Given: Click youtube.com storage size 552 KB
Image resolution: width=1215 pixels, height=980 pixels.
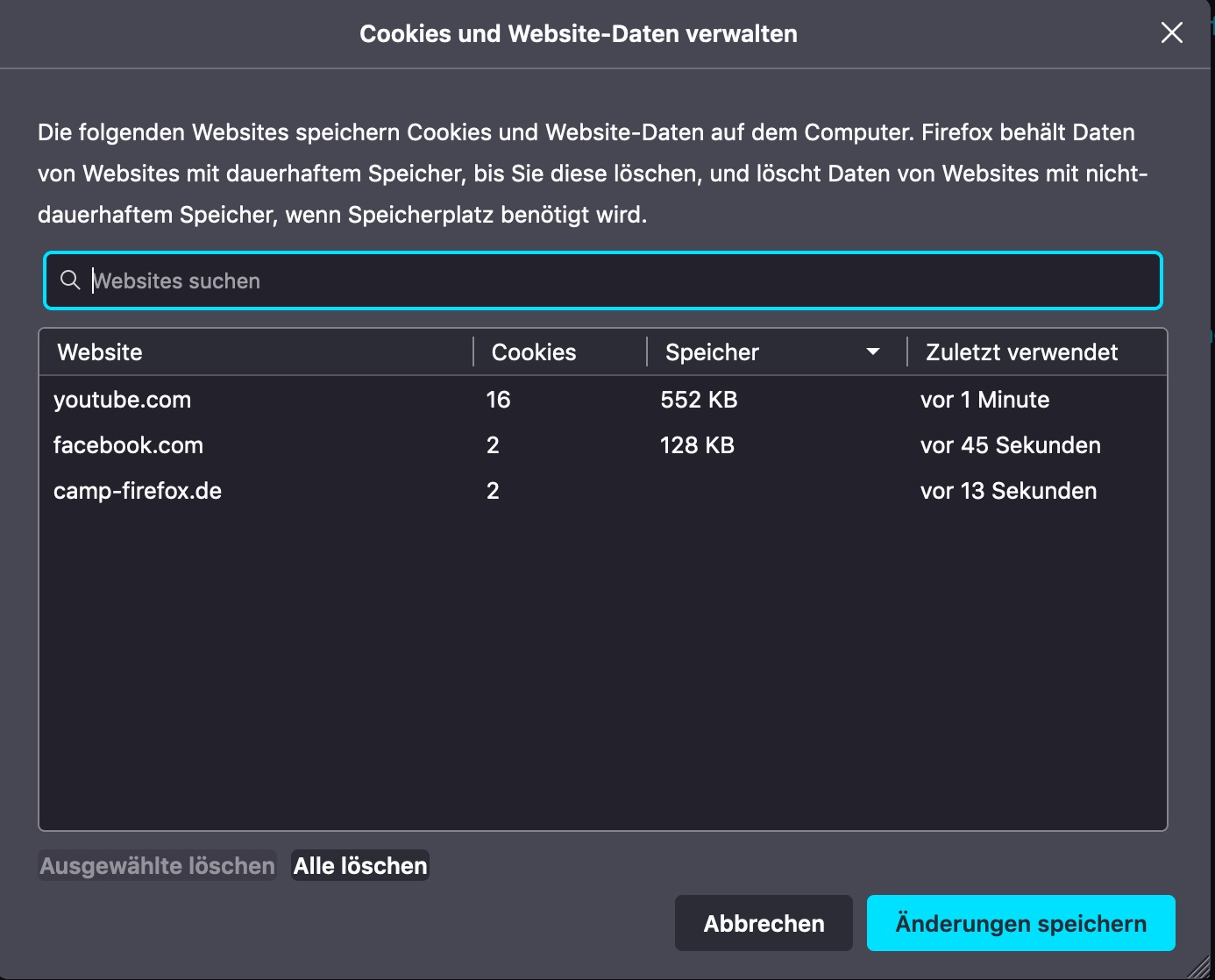Looking at the screenshot, I should click(x=699, y=400).
